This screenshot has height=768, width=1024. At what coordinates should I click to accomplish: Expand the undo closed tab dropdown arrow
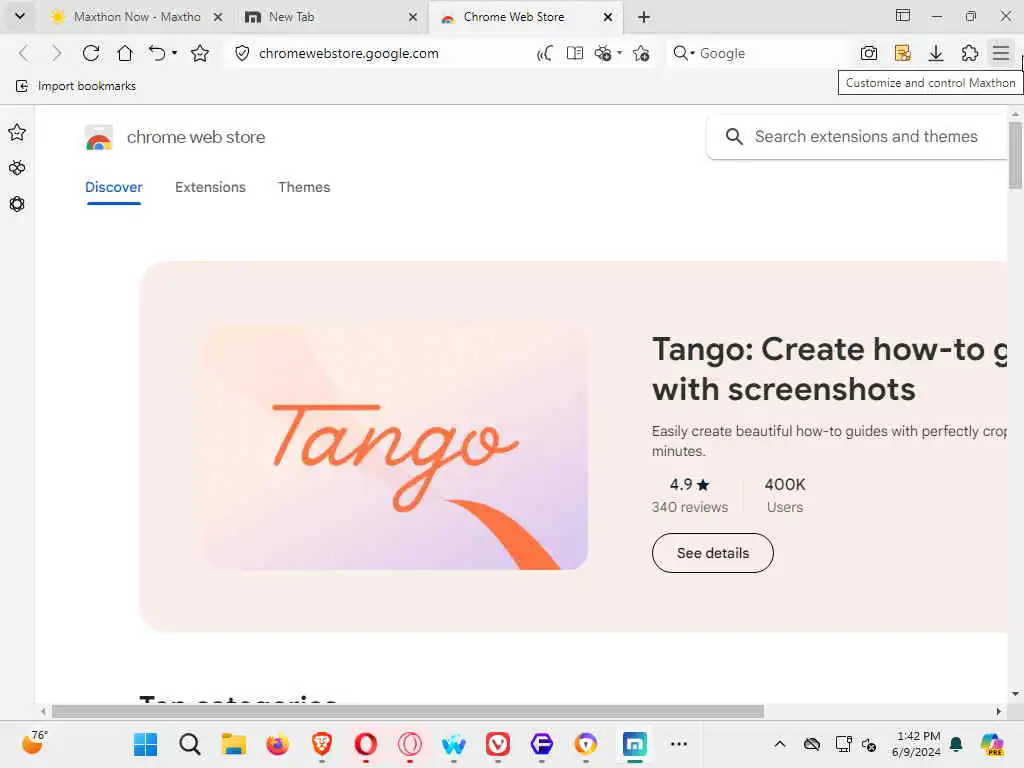[174, 53]
